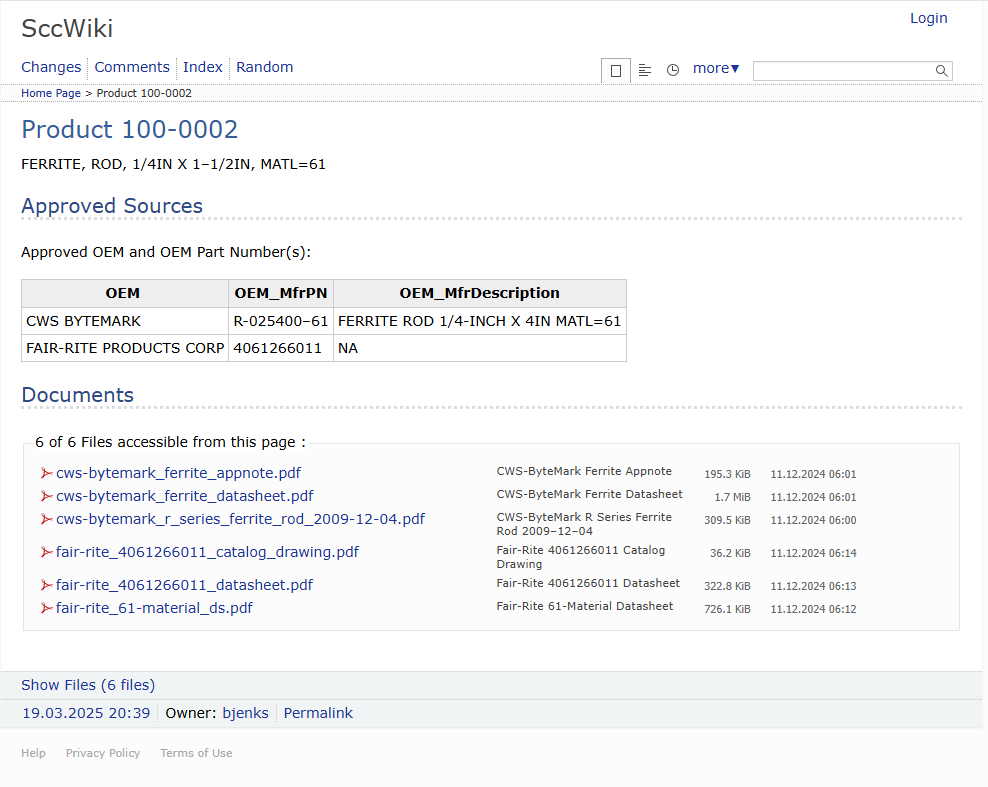Click the OEM column header
The height and width of the screenshot is (787, 988).
pyautogui.click(x=125, y=294)
